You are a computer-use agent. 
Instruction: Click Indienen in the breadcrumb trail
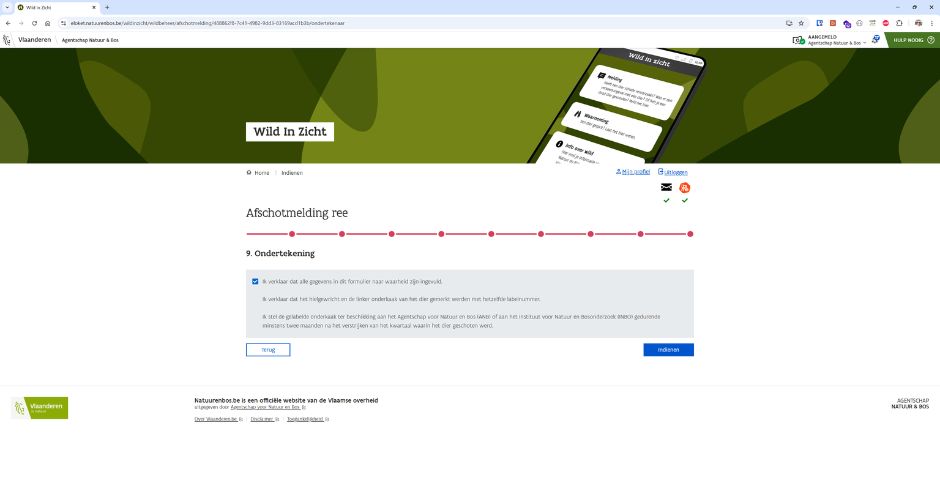click(292, 172)
